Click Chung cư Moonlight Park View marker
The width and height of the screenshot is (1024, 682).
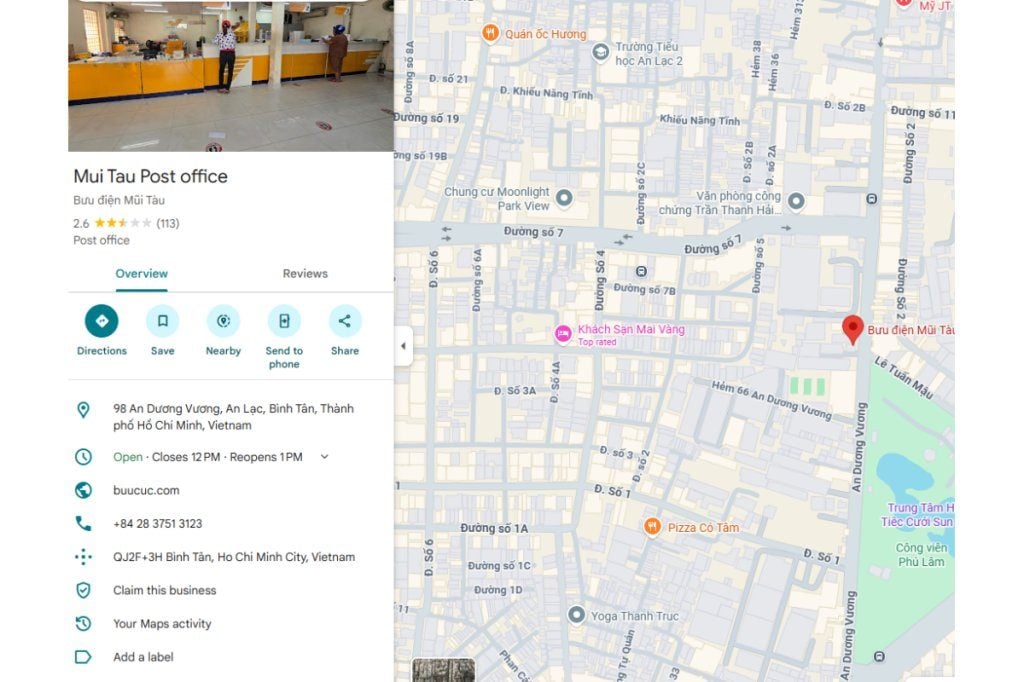point(564,197)
